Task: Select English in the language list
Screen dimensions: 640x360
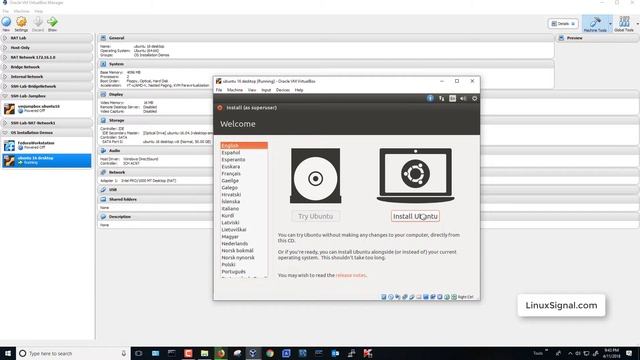Action: coord(244,146)
